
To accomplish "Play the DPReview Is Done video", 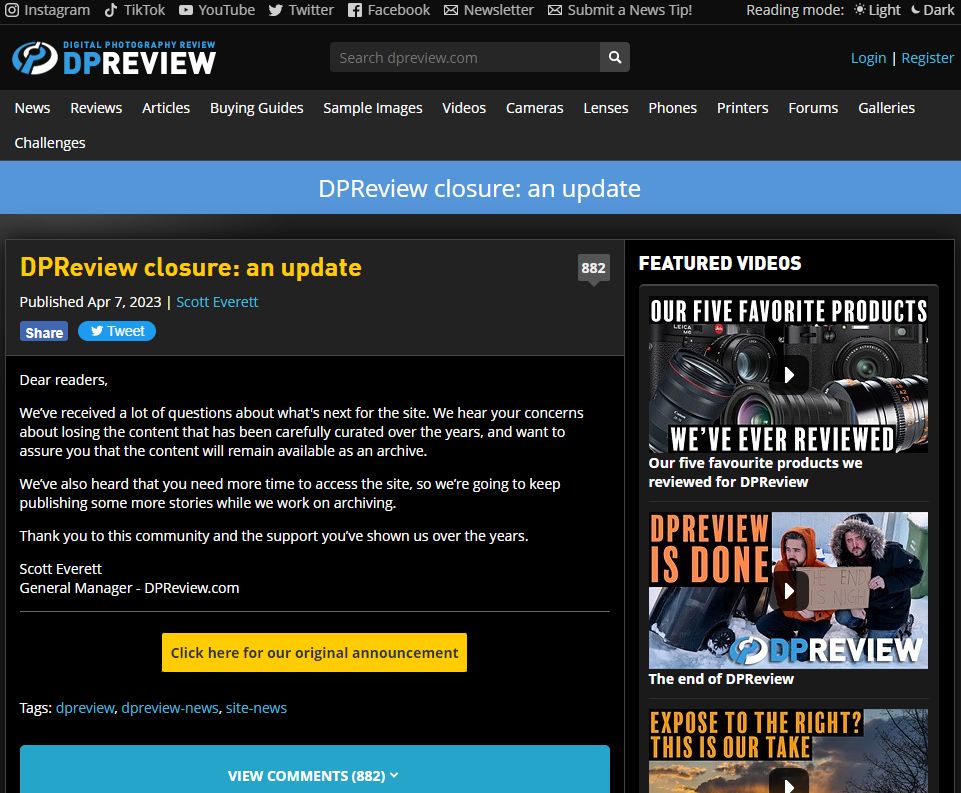I will (x=788, y=590).
